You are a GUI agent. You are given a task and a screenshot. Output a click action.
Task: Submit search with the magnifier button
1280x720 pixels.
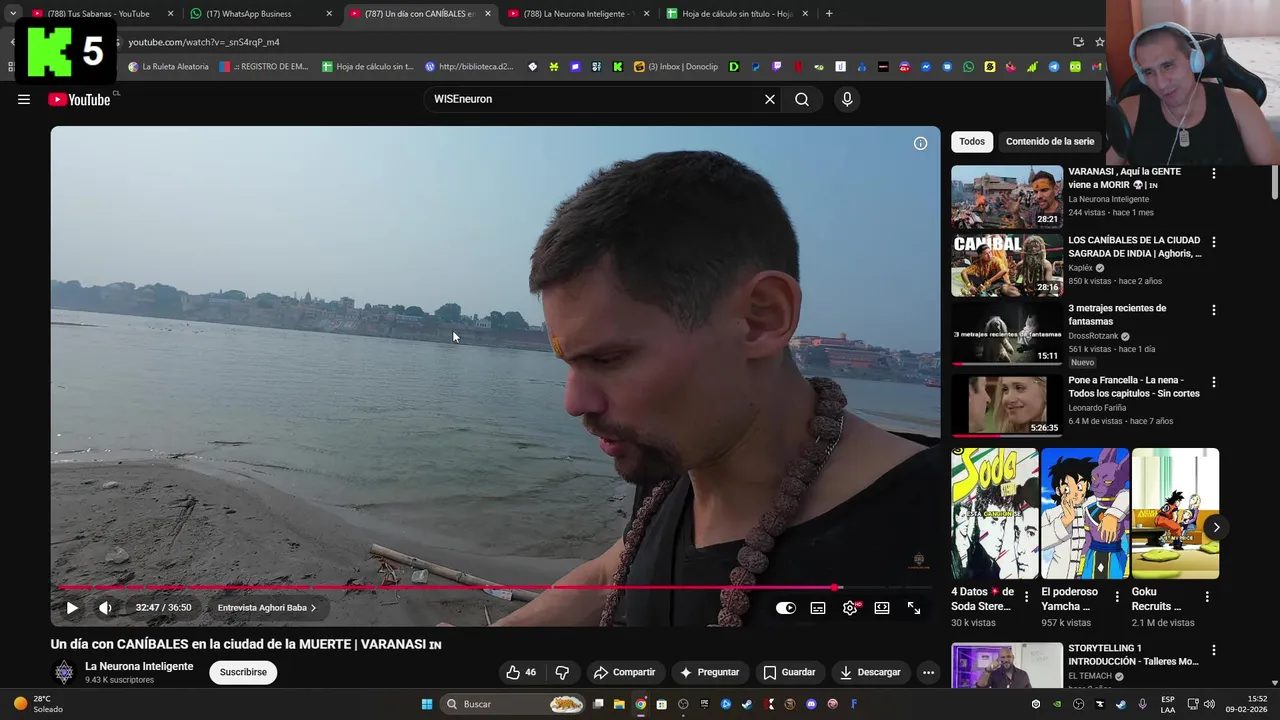click(x=802, y=99)
